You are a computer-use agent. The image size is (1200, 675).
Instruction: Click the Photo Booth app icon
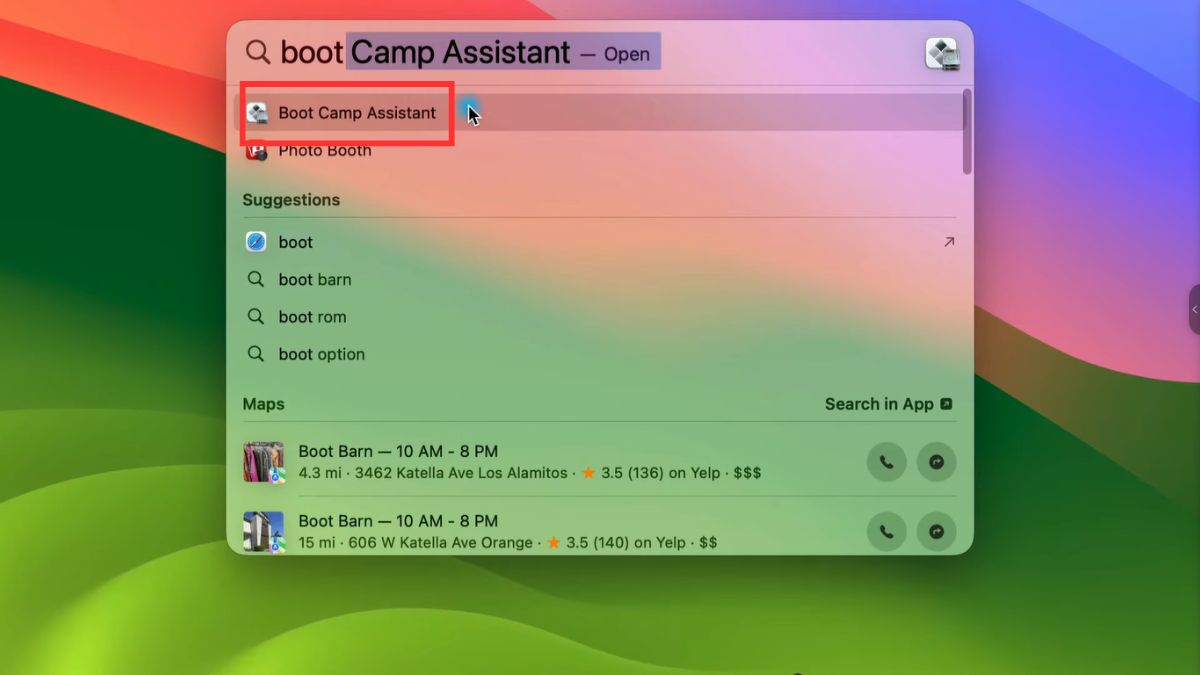(257, 151)
